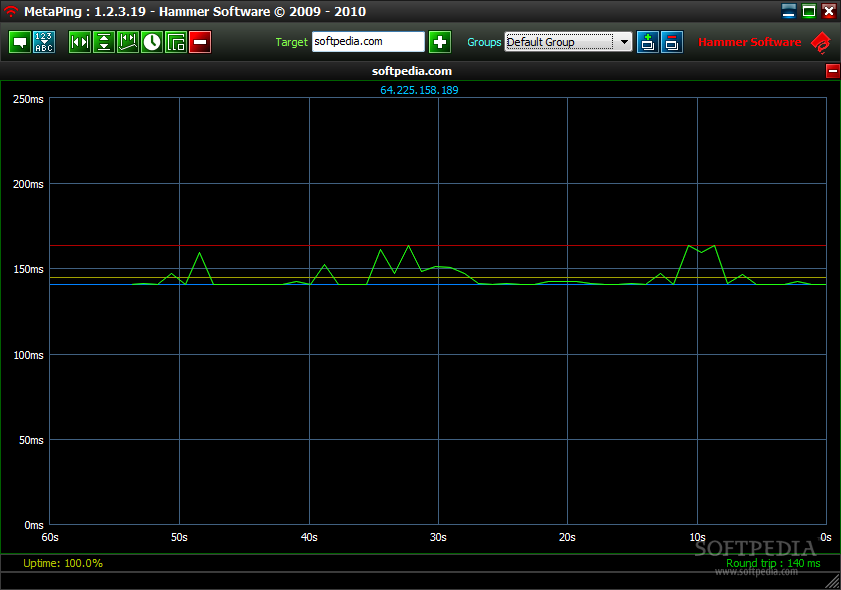
Task: Click the Uptime: 100.0% status text
Action: click(x=63, y=563)
